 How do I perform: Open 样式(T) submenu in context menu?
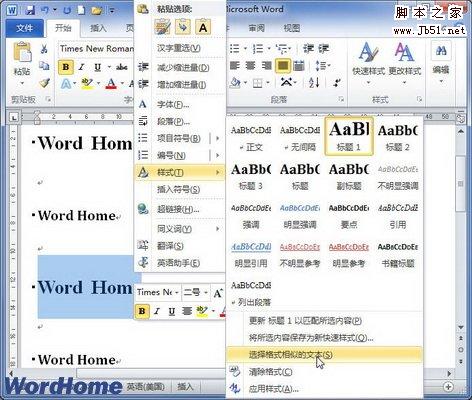pos(180,172)
